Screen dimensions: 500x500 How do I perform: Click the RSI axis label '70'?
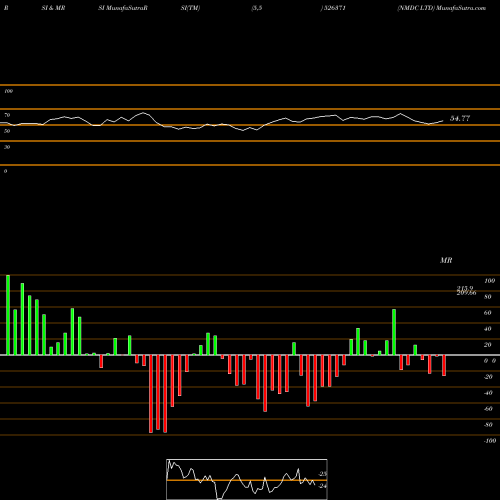[x=7, y=115]
